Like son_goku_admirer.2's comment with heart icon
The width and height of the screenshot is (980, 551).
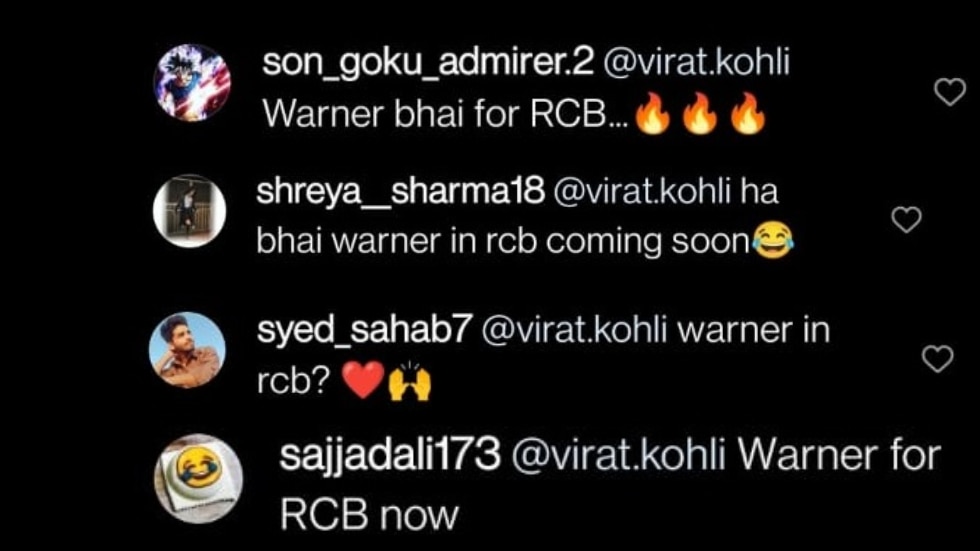point(950,92)
